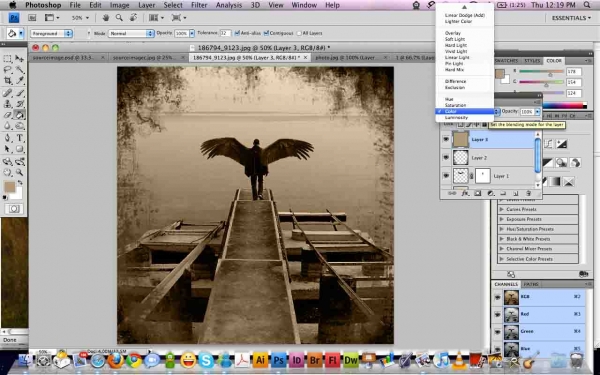Select the Paint Bucket tool
The height and width of the screenshot is (375, 600).
coord(20,115)
